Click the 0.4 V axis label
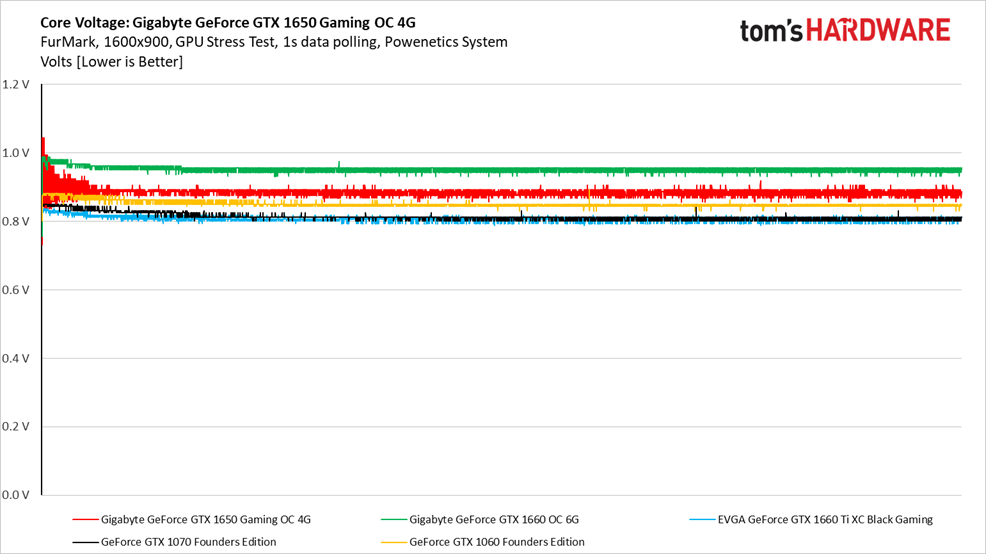Image resolution: width=986 pixels, height=554 pixels. (16, 358)
